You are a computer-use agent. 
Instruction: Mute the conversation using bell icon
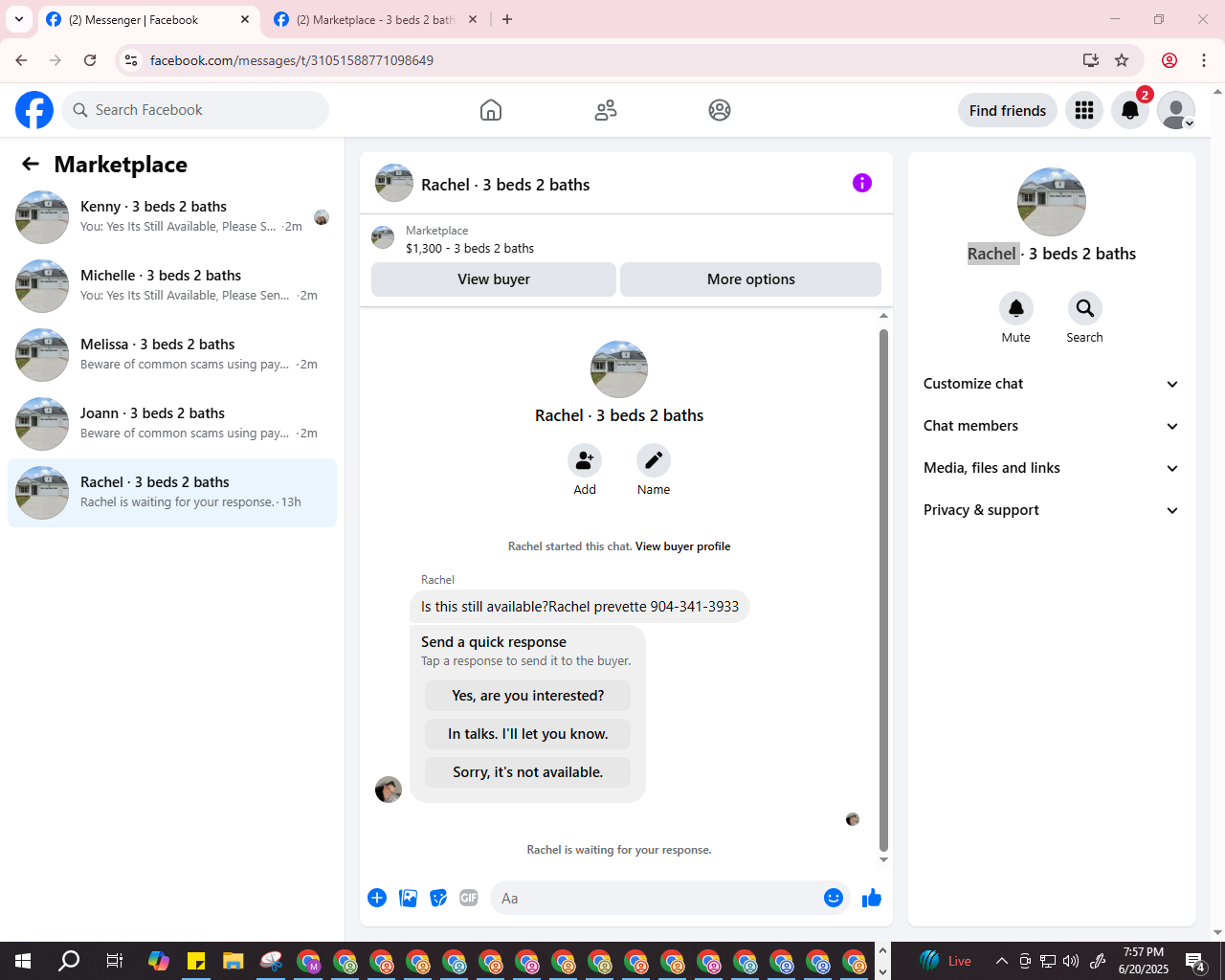pyautogui.click(x=1016, y=308)
